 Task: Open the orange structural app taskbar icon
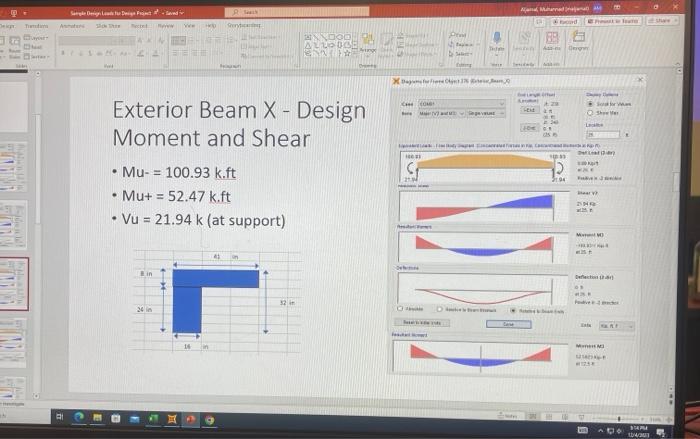(x=172, y=419)
